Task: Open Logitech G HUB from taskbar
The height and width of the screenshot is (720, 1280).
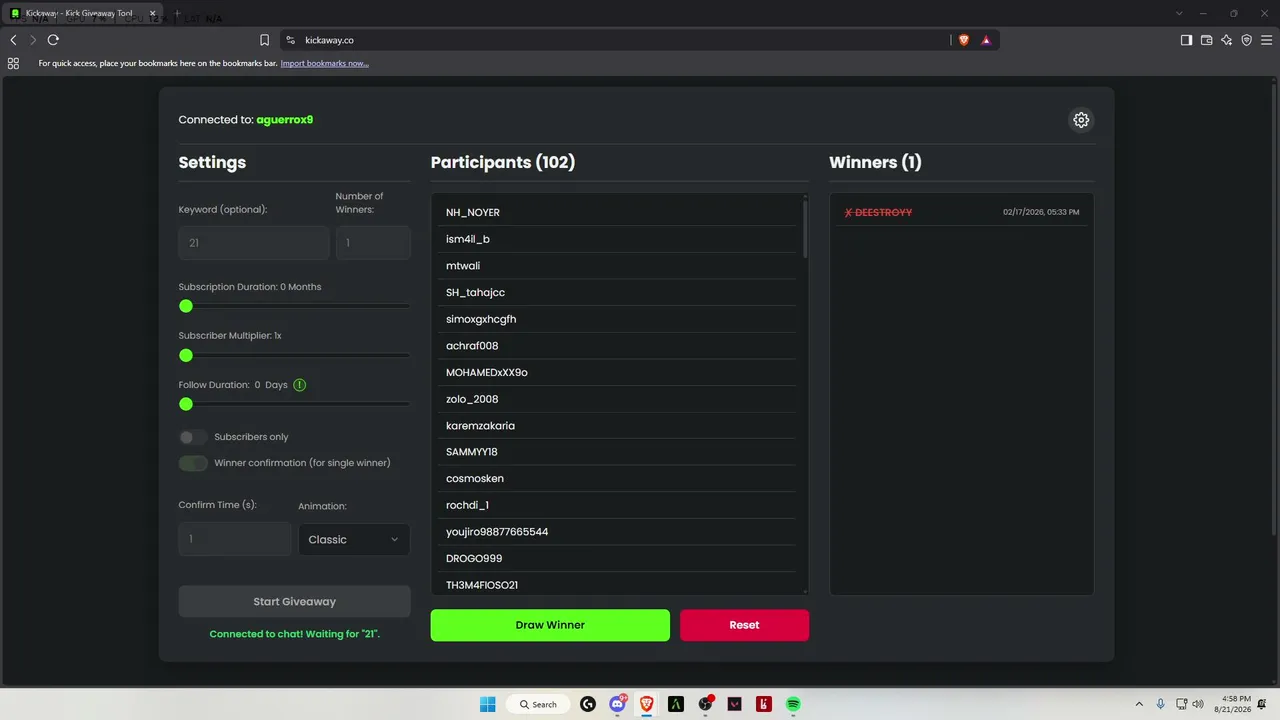Action: coord(588,704)
